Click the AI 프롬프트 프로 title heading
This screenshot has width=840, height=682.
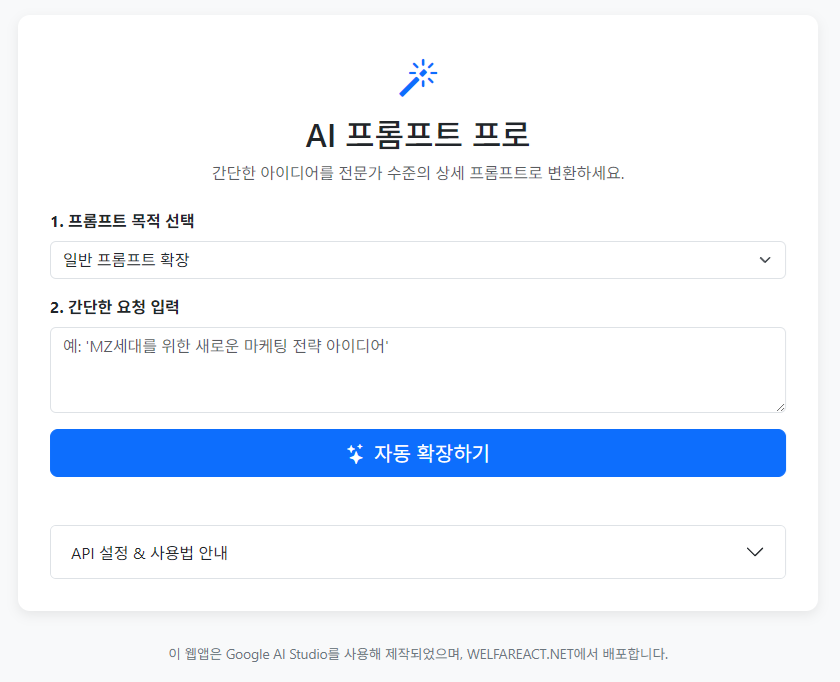[419, 131]
